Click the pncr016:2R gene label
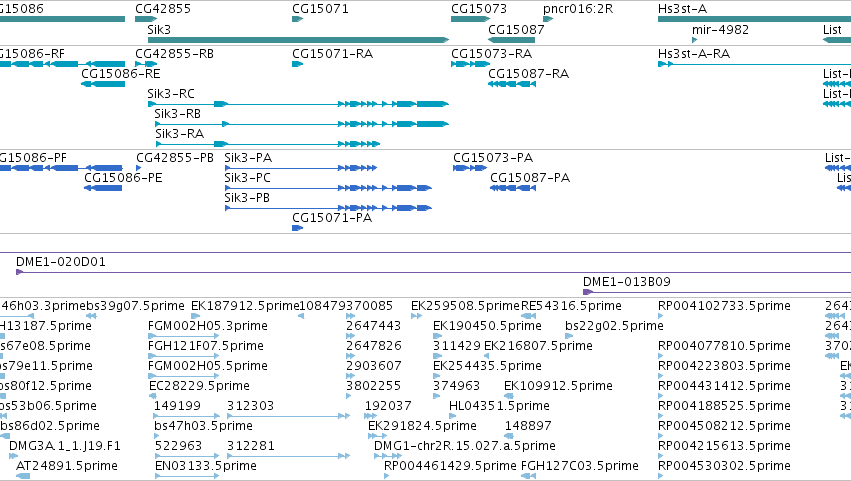This screenshot has height=481, width=851. click(577, 9)
